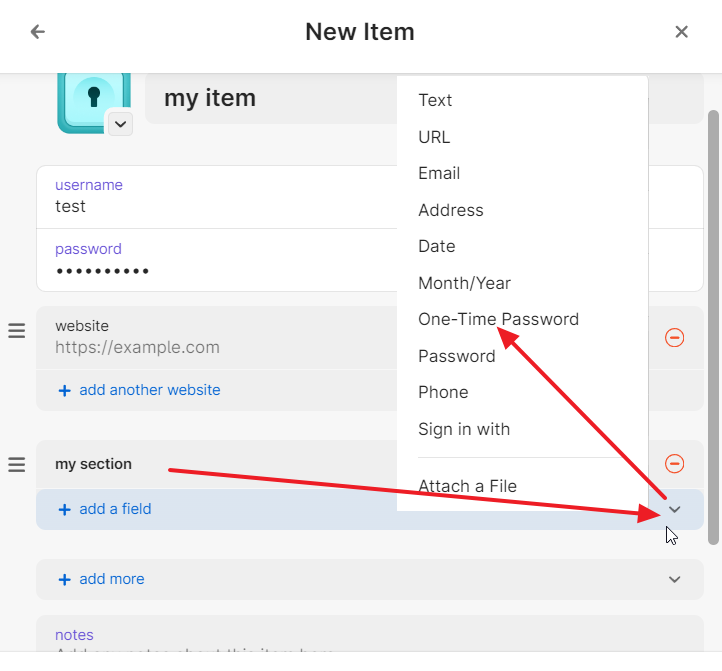722x671 pixels.
Task: Click add another website link
Action: coord(149,390)
